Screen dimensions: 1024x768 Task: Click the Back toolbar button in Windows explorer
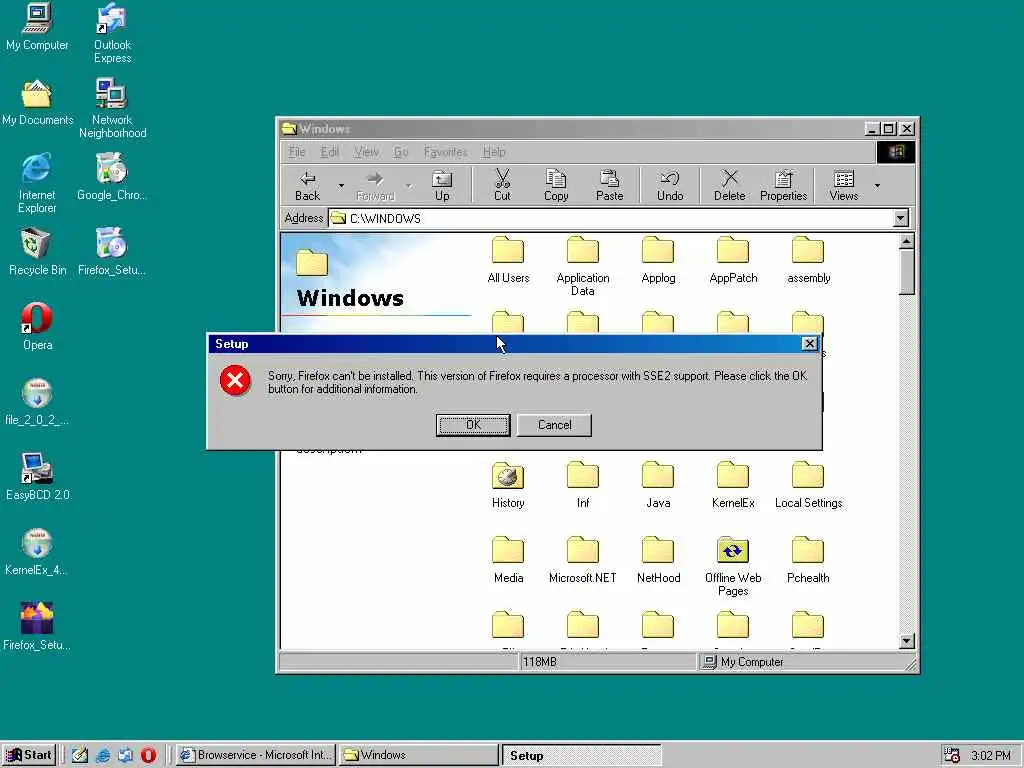pos(307,185)
